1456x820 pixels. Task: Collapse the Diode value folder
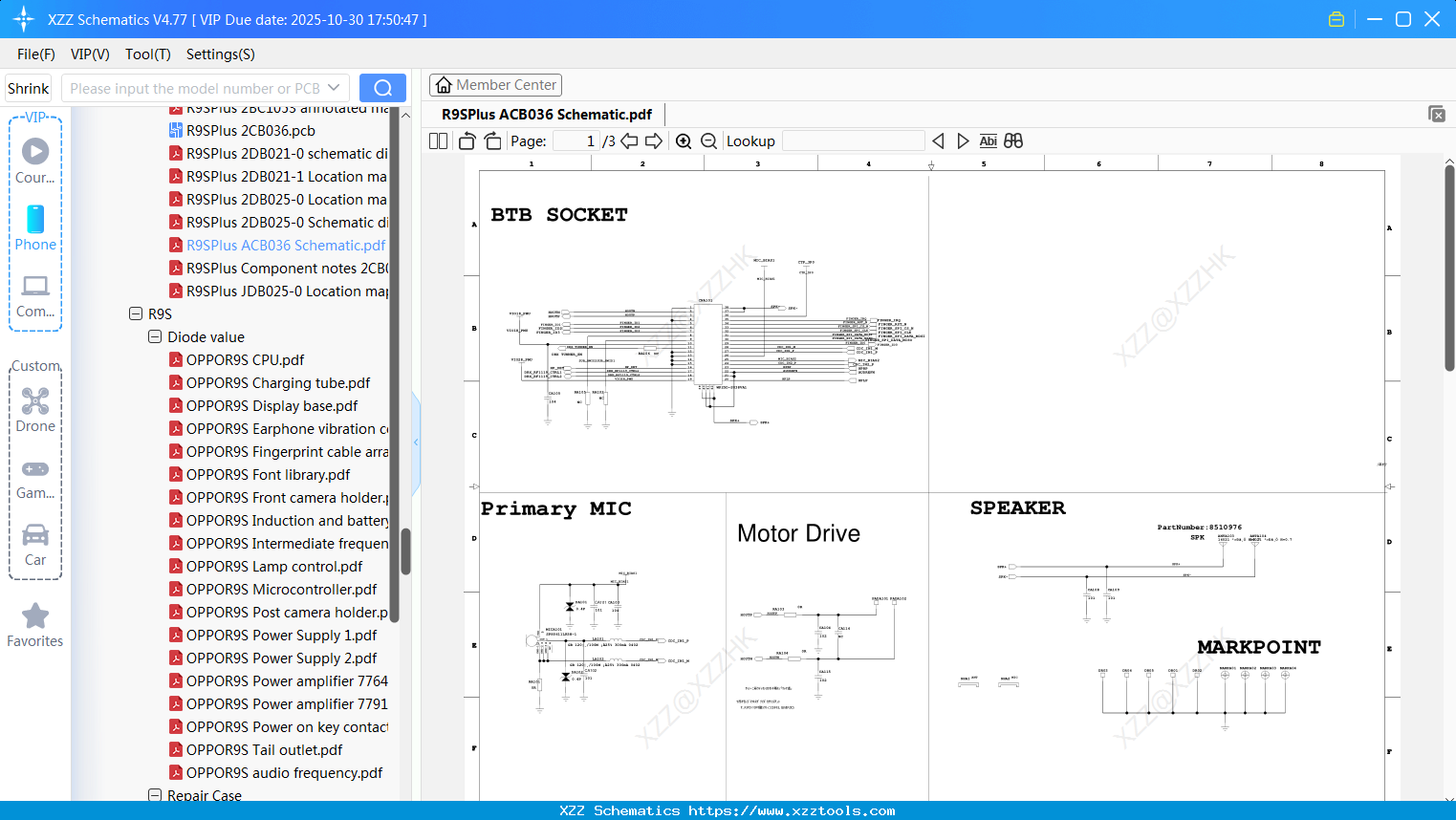pos(154,336)
